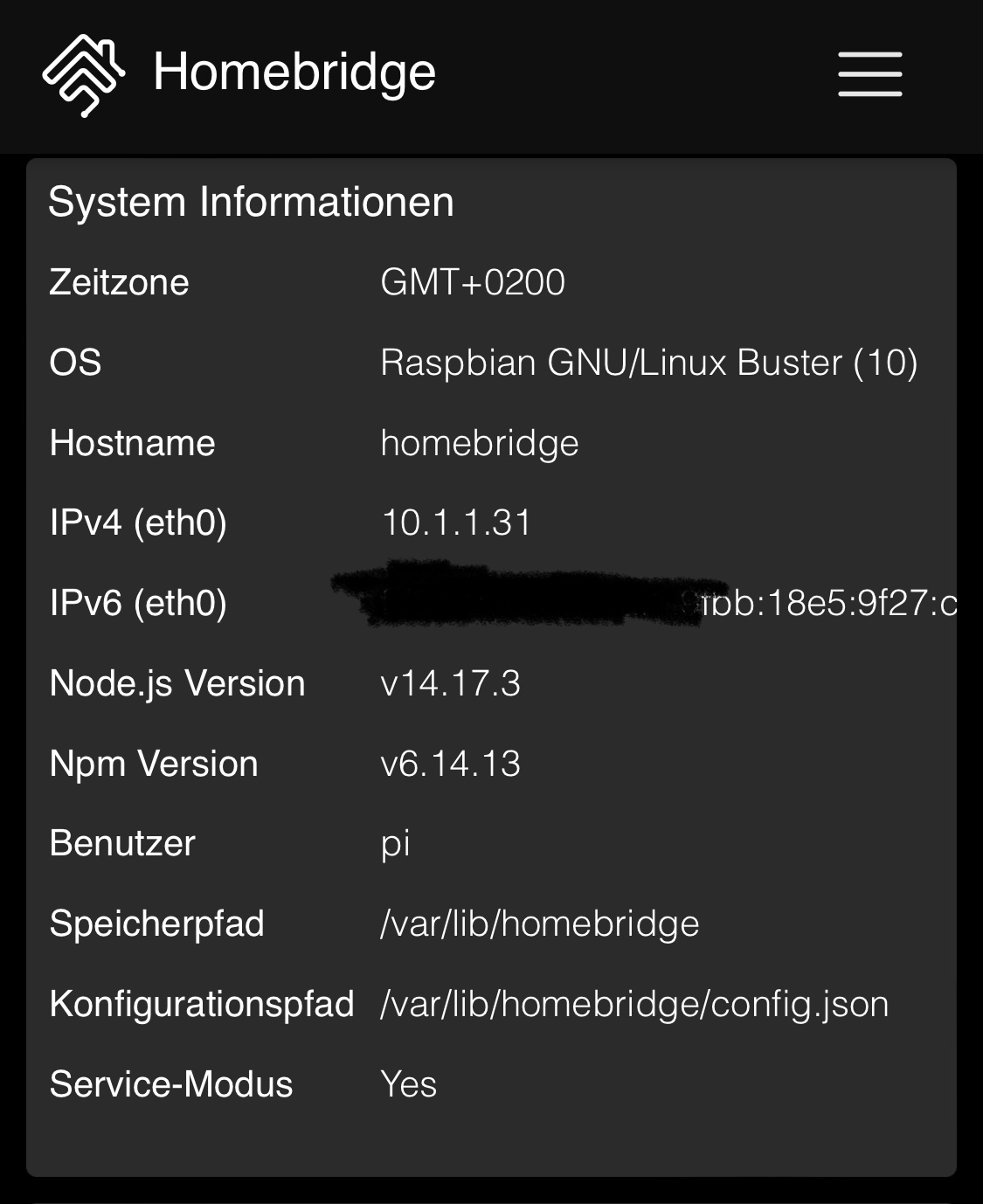Image resolution: width=983 pixels, height=1204 pixels.
Task: Click the Homebridge header area
Action: 294,73
